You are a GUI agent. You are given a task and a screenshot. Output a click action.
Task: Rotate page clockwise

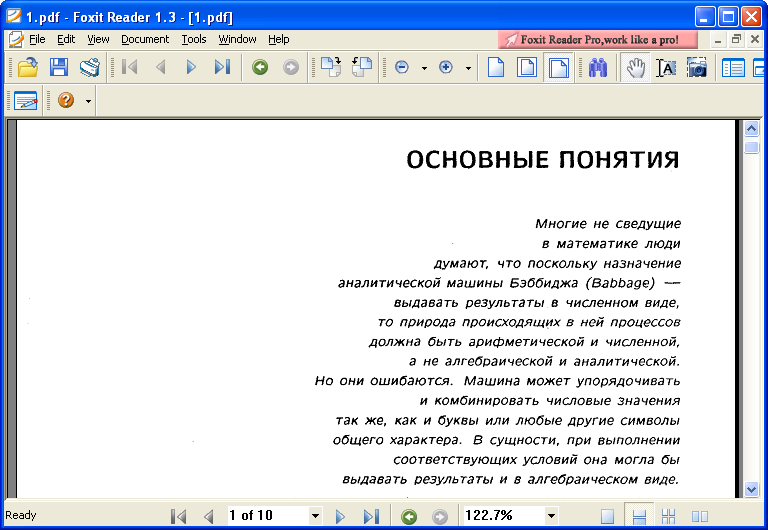[x=331, y=67]
